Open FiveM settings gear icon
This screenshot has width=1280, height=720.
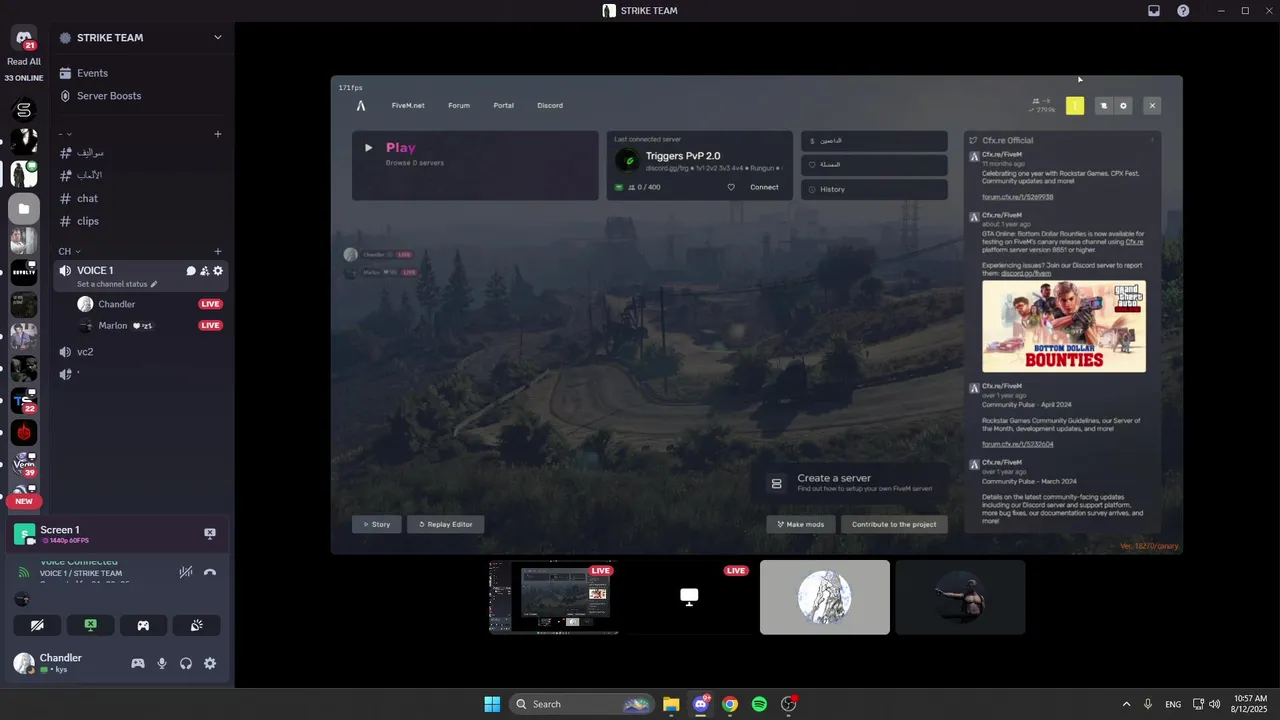coord(1123,105)
